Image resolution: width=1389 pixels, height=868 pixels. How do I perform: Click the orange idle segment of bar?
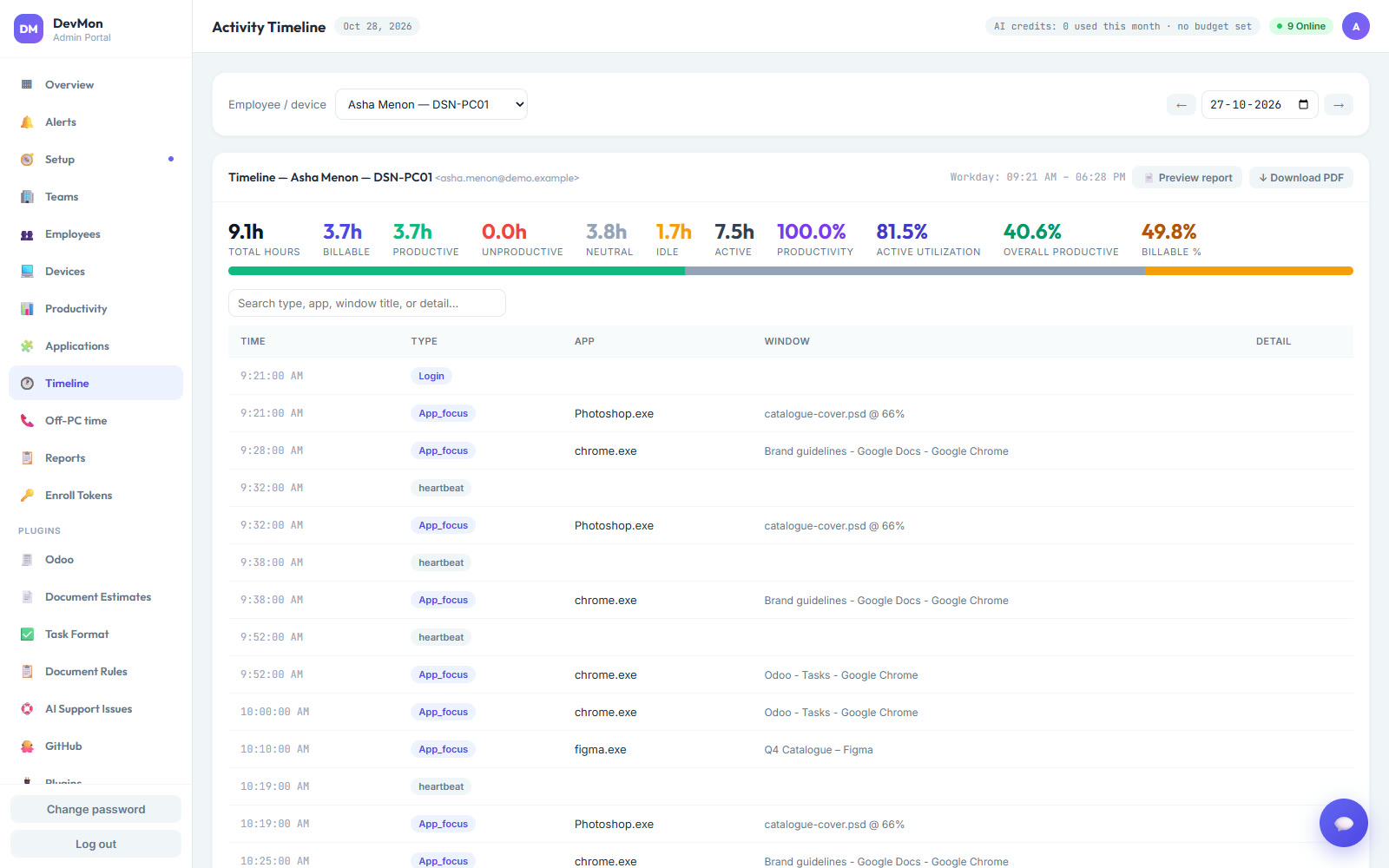(x=1248, y=271)
